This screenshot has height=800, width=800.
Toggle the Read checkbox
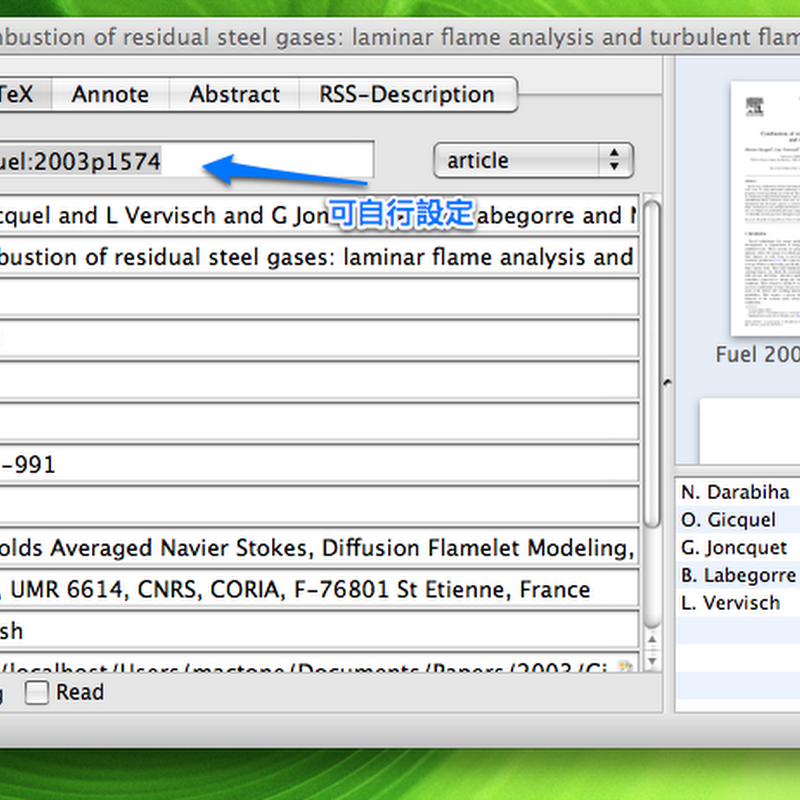pyautogui.click(x=37, y=693)
